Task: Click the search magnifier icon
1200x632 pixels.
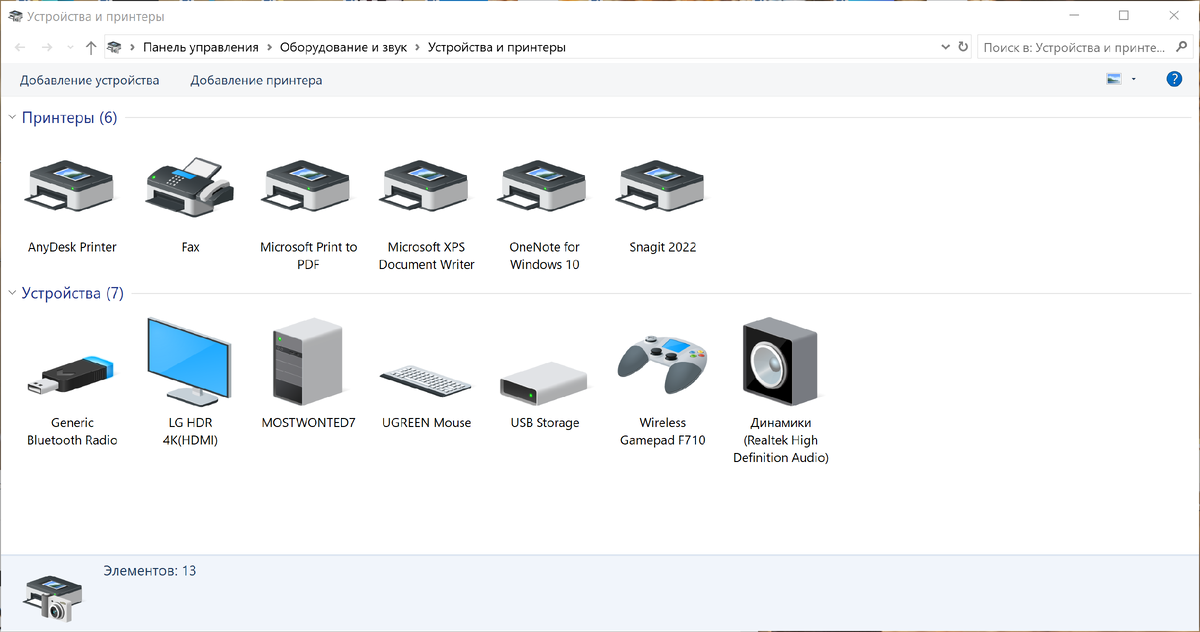Action: click(1182, 47)
